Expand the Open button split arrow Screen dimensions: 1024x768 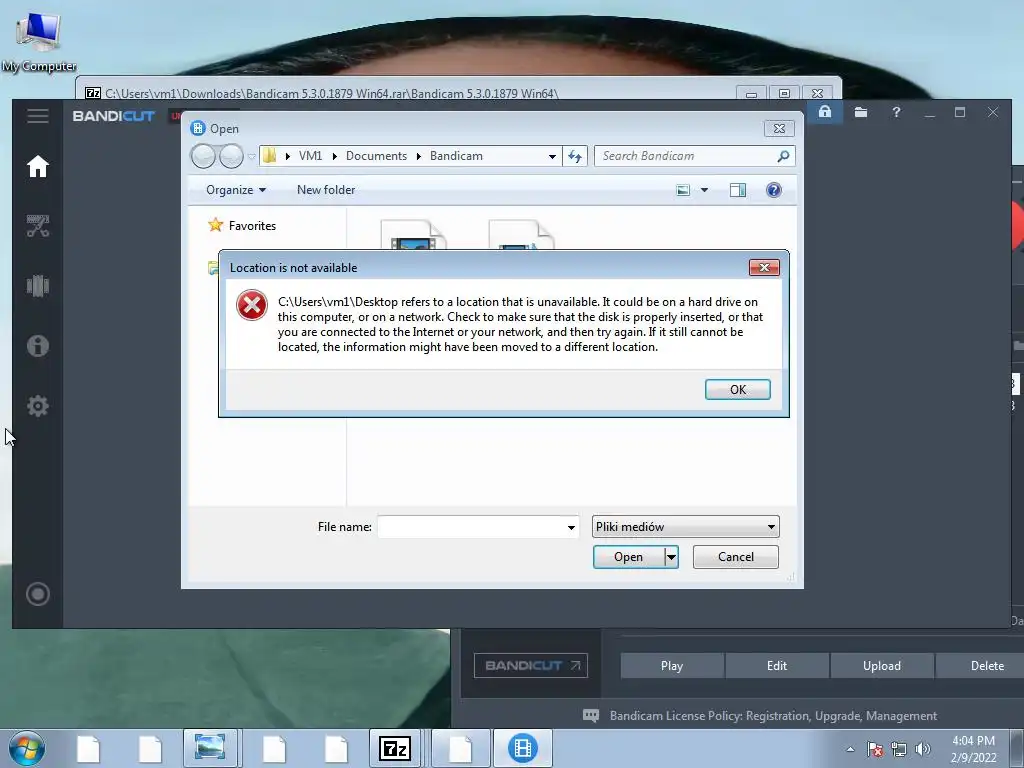pos(671,557)
